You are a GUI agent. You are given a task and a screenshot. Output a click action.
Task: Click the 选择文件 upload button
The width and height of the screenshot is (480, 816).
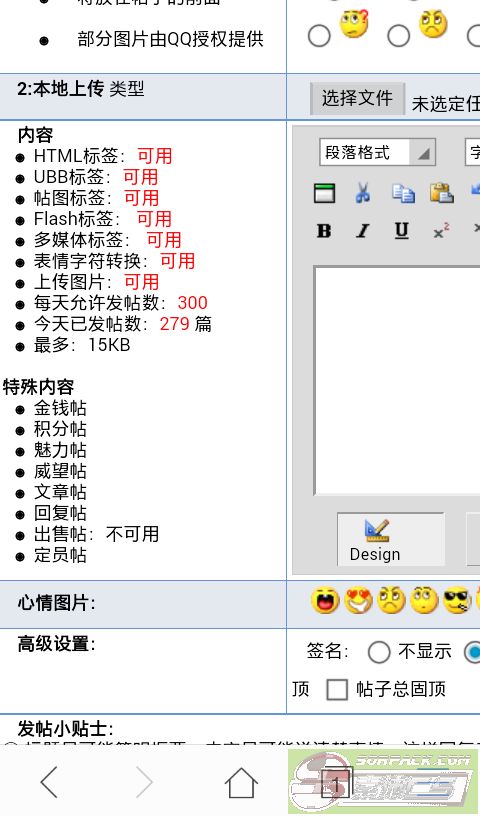click(x=357, y=98)
